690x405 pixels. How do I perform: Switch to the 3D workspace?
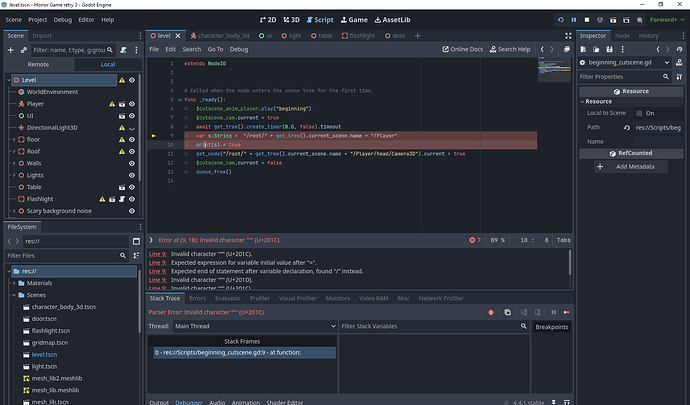pyautogui.click(x=291, y=20)
